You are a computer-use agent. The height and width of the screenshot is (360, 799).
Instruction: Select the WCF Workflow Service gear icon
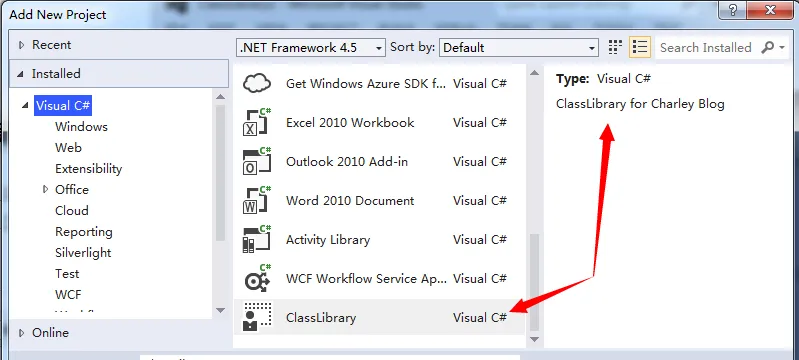click(257, 278)
